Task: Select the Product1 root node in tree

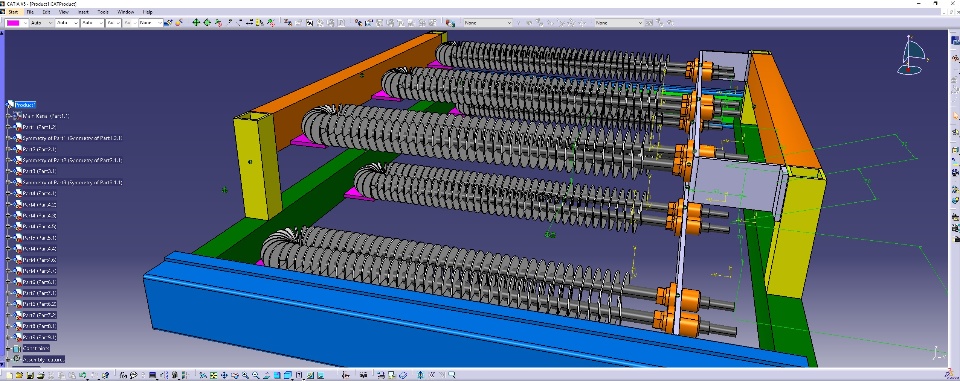Action: (x=24, y=105)
